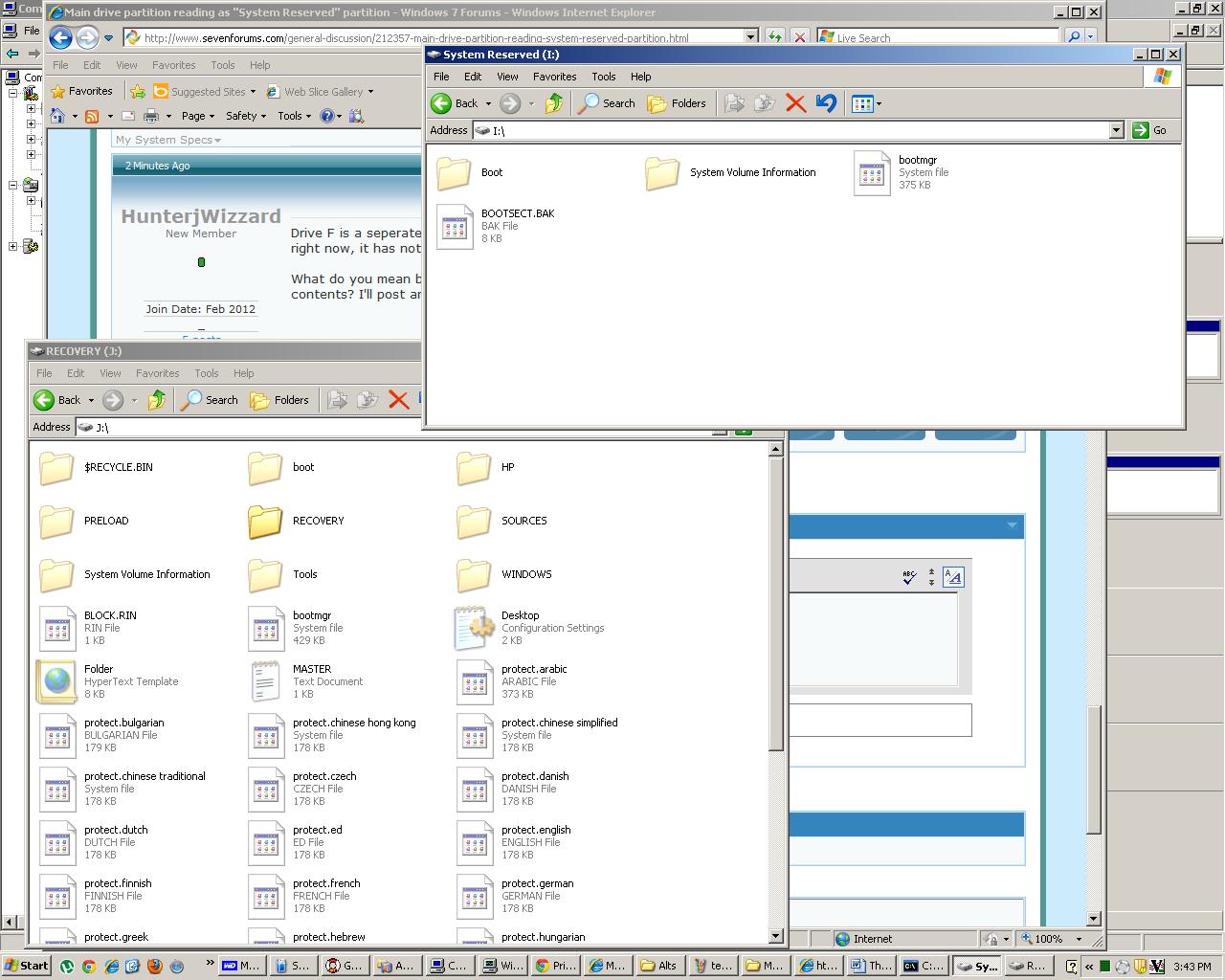Screen dimensions: 1225x980
Task: Select the BOOTSECT.BAK file icon
Action: [456, 227]
